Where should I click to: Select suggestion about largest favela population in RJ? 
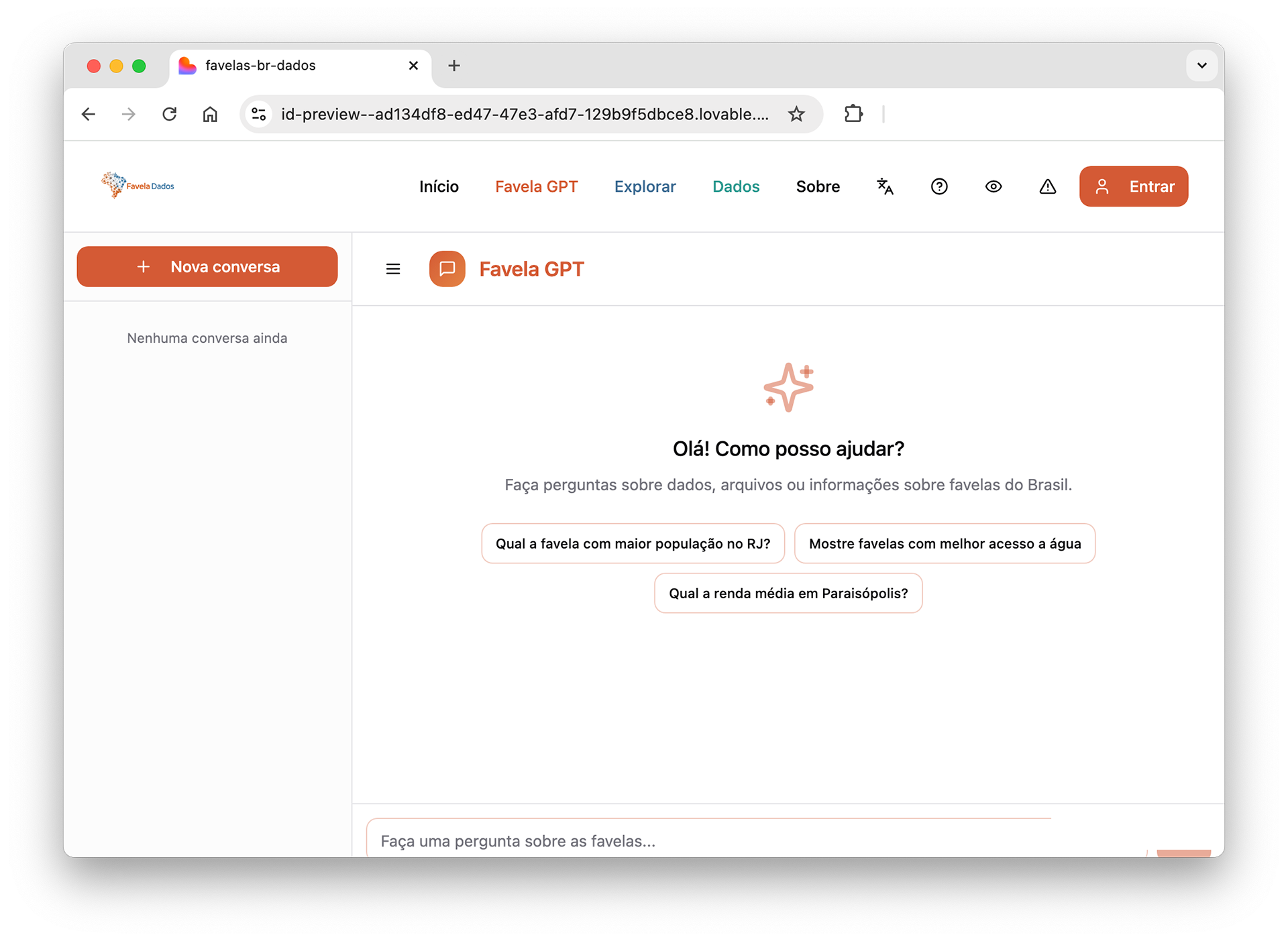633,543
